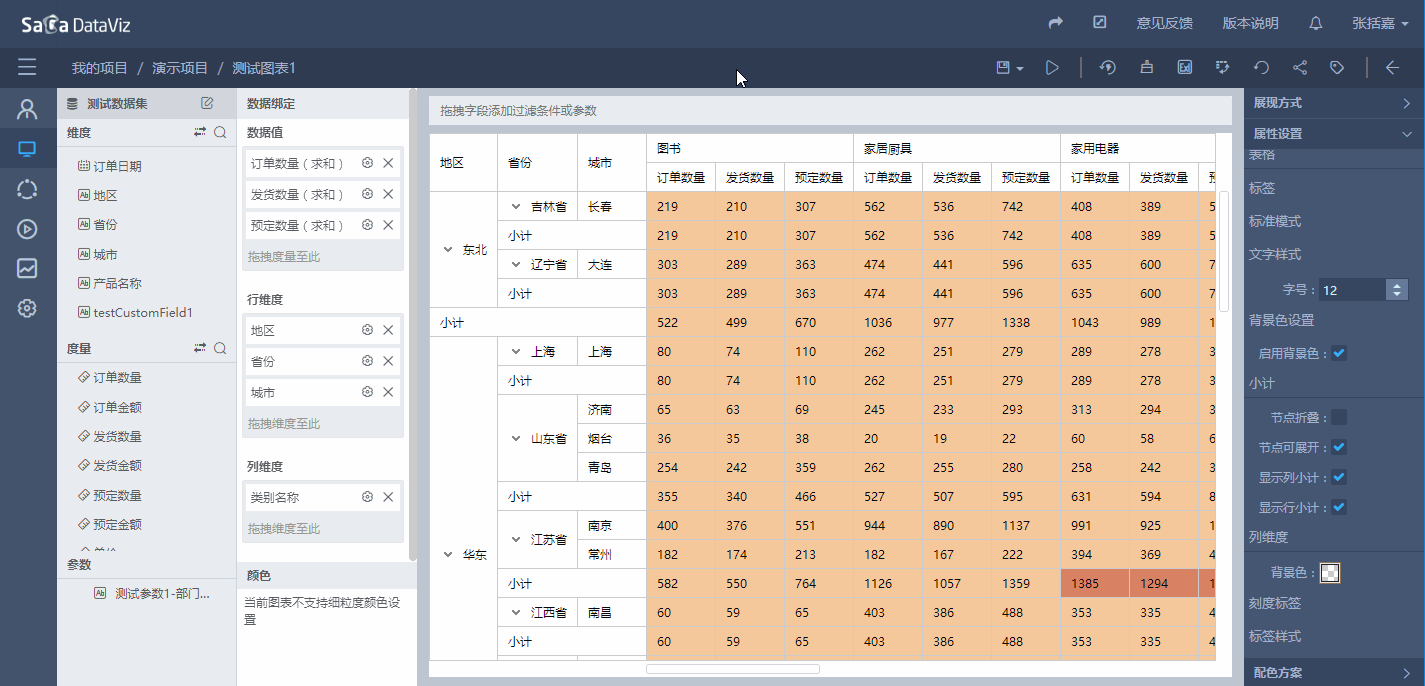This screenshot has width=1425, height=686.
Task: Open the chart sidebar icon
Action: [x=27, y=268]
